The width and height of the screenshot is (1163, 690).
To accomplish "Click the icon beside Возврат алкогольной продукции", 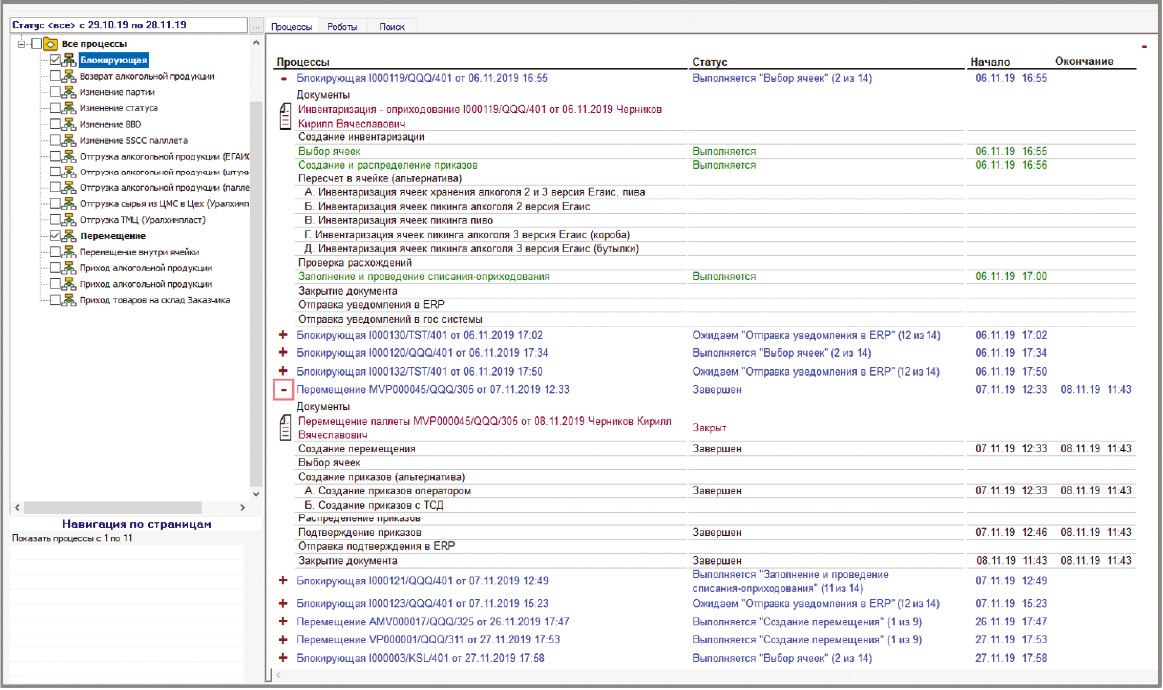I will [69, 76].
